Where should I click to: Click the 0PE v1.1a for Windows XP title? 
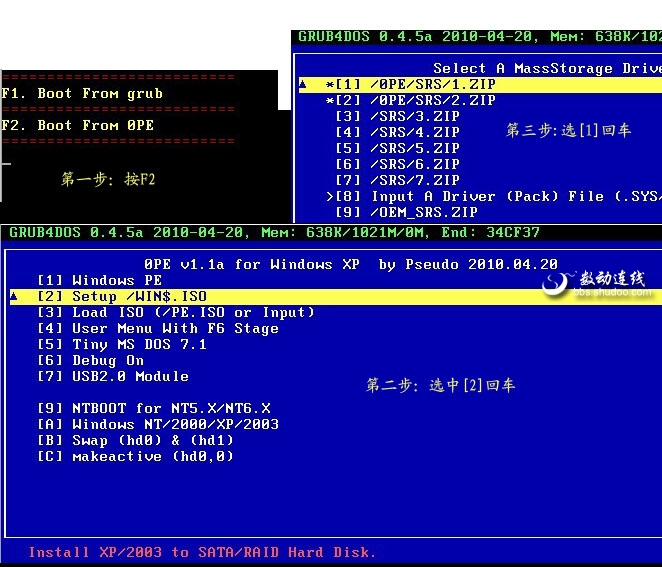tap(351, 264)
